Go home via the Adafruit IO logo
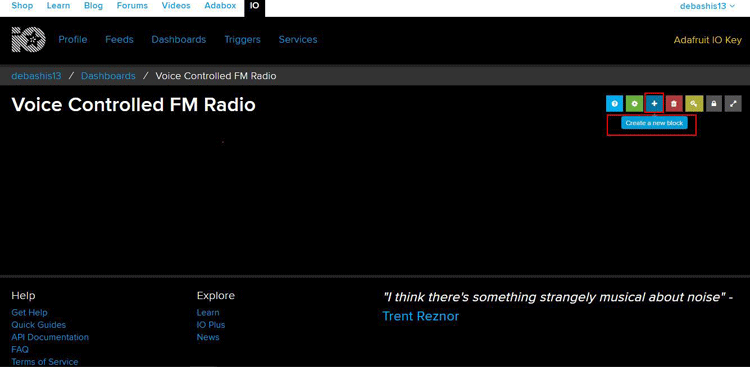 point(28,40)
